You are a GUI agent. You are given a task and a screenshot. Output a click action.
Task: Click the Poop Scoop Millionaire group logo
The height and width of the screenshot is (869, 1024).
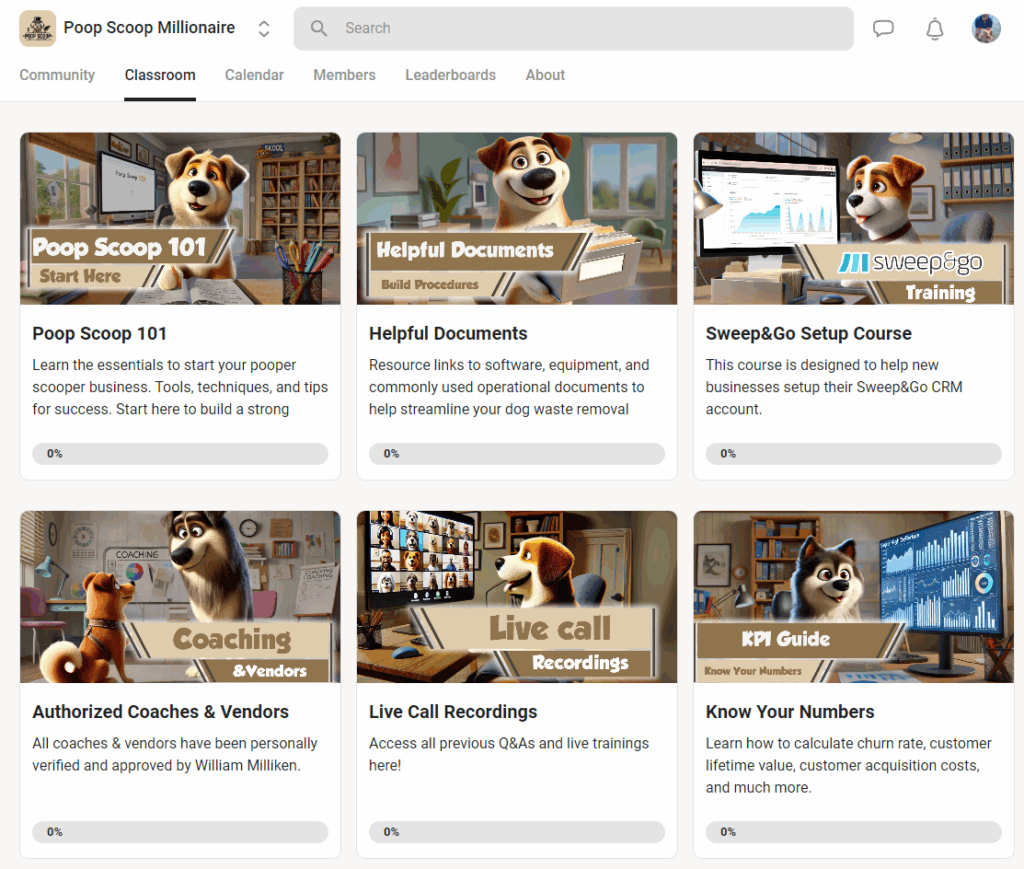coord(37,28)
